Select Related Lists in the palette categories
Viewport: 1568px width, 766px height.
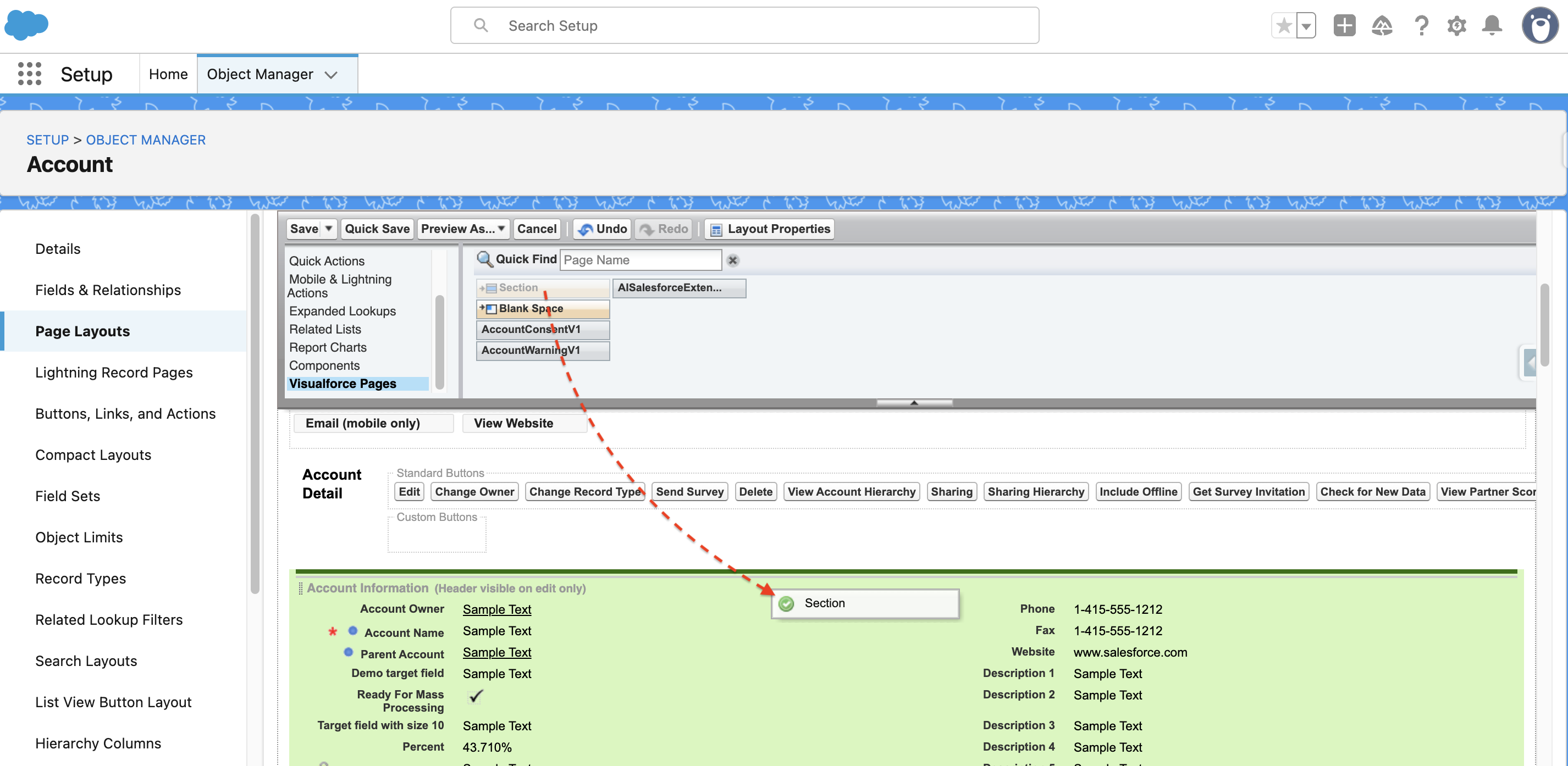click(325, 329)
